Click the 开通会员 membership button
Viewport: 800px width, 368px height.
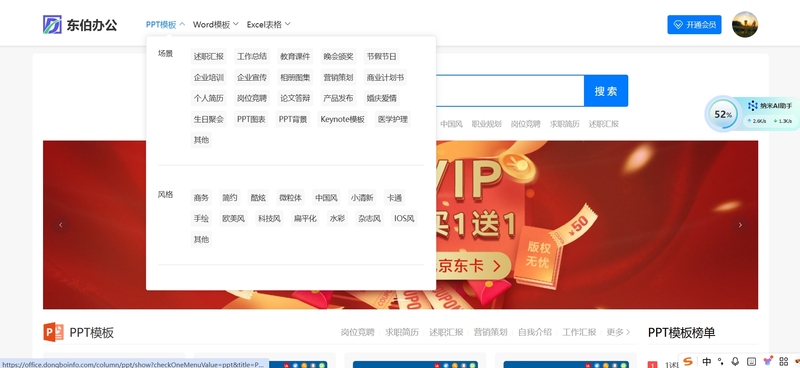(x=694, y=24)
